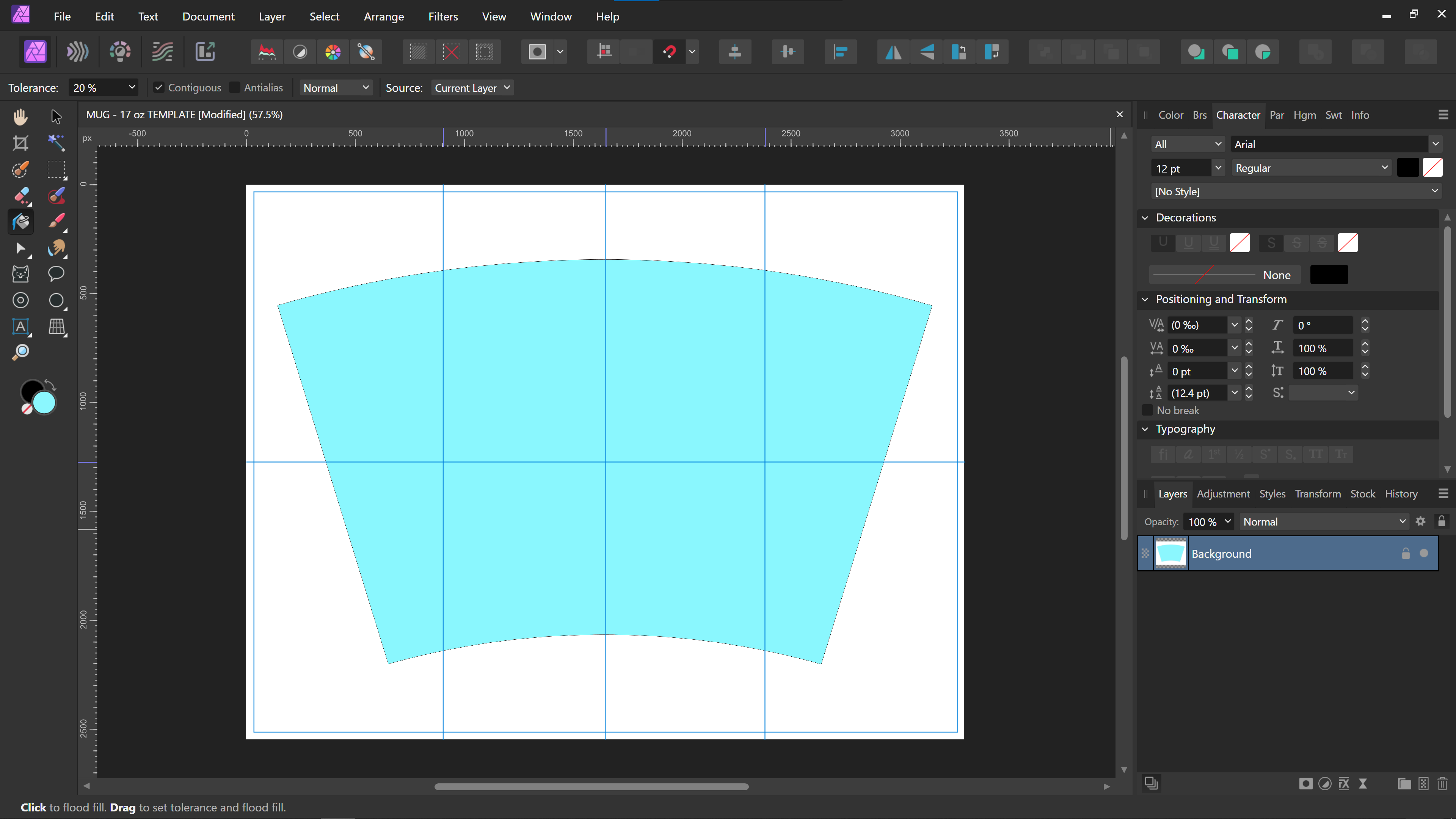
Task: Click Flip Horizontal toolbar icon
Action: 893,52
